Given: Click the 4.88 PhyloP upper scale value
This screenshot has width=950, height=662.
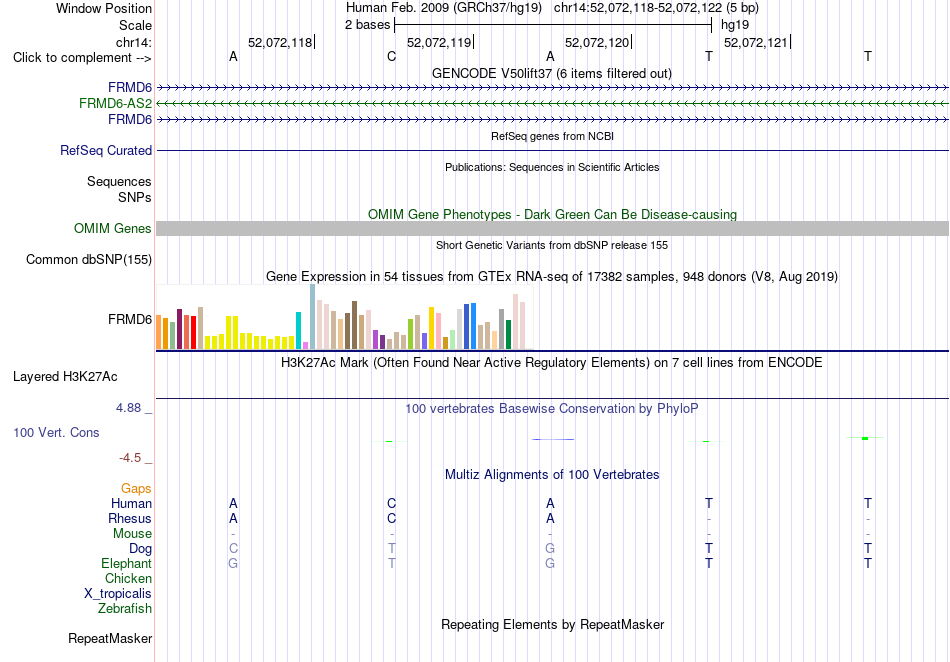Looking at the screenshot, I should point(128,408).
